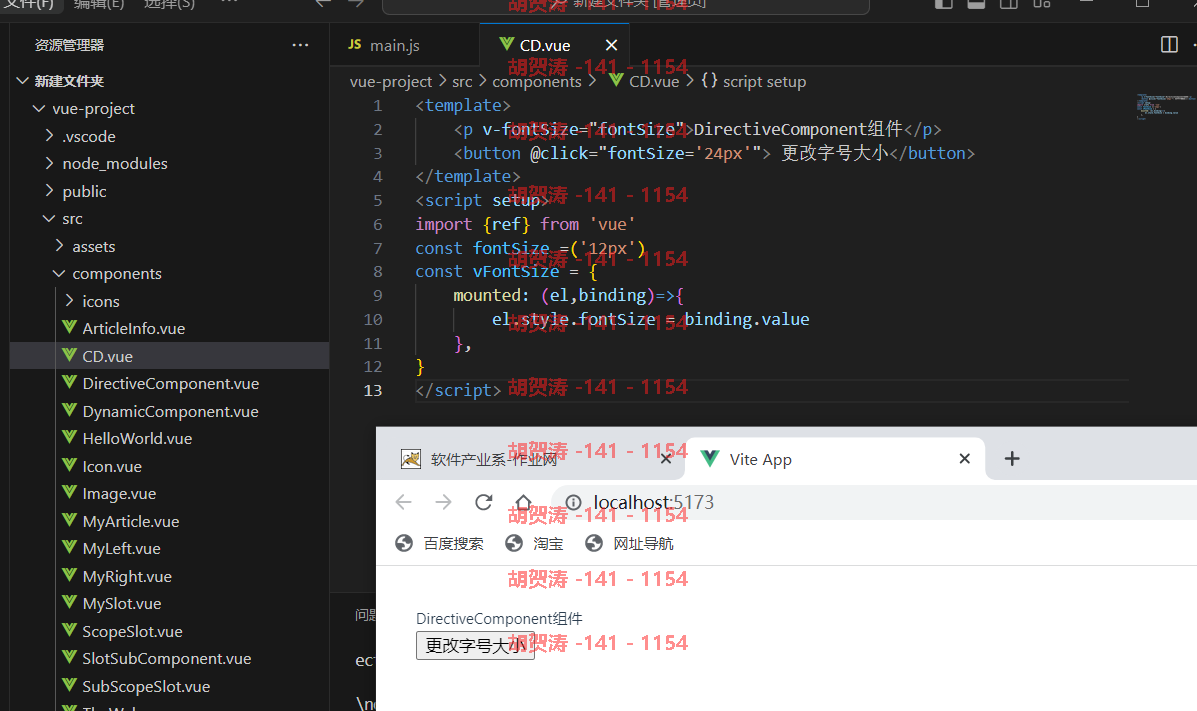Open SubScopeSlot.vue file
The width and height of the screenshot is (1197, 711).
(169, 686)
